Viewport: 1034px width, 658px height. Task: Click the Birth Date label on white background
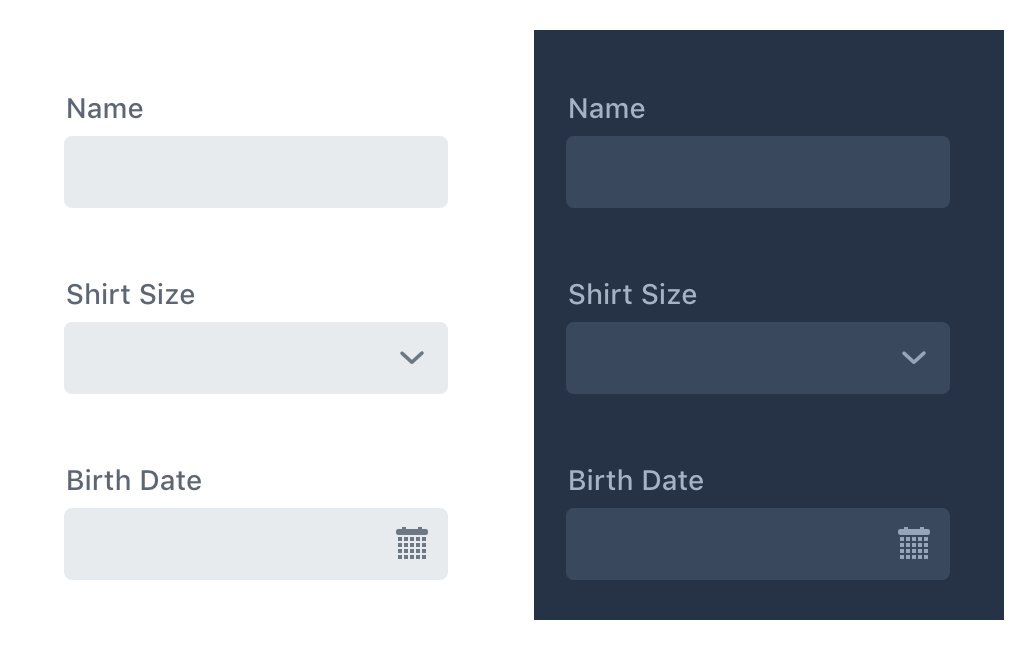134,481
